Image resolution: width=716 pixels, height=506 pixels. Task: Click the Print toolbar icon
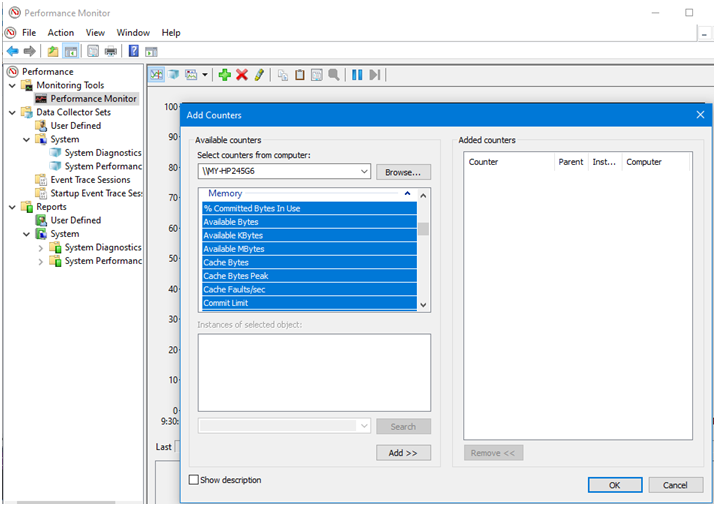click(111, 51)
